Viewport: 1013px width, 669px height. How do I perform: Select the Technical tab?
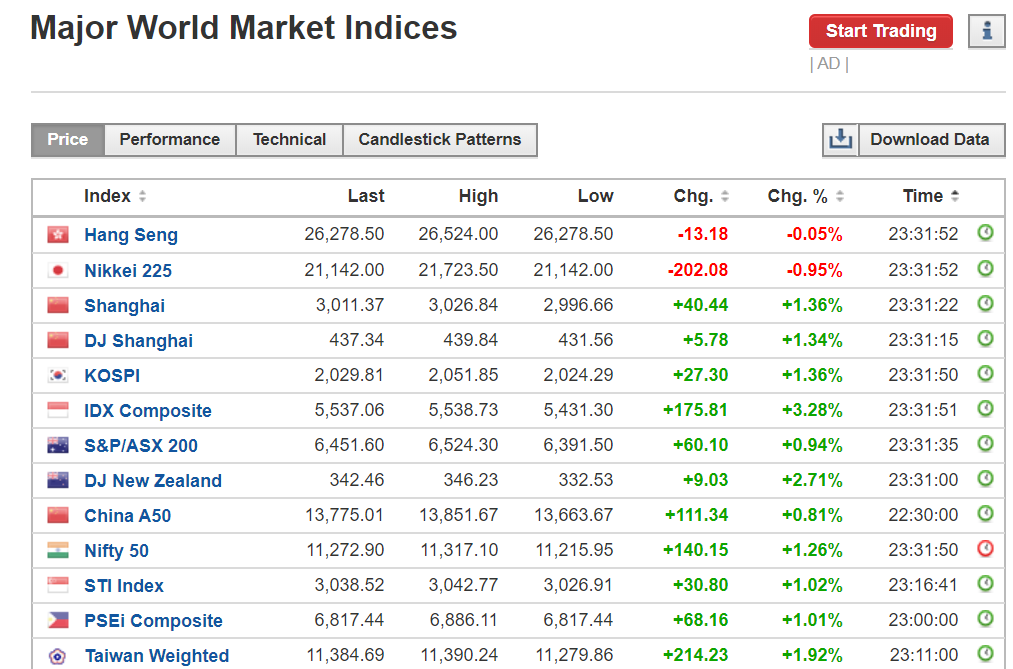pos(289,139)
